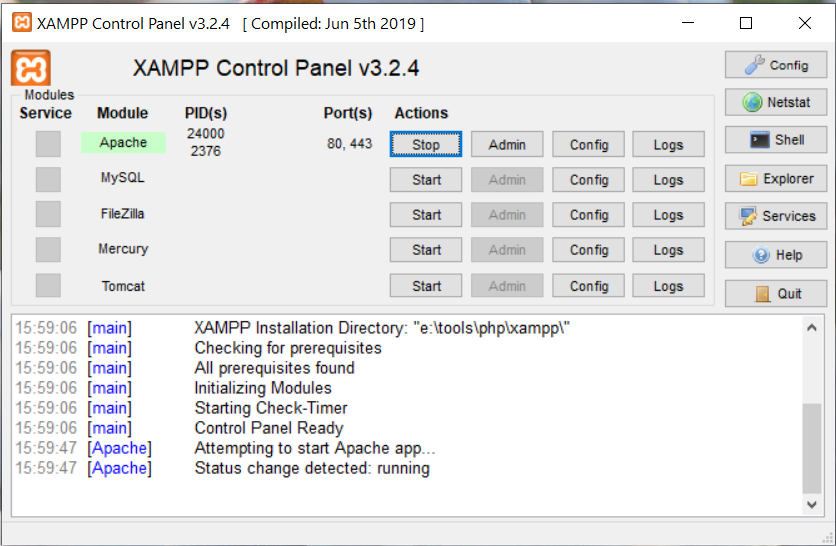Launch the Shell terminal button
The height and width of the screenshot is (546, 836).
tap(776, 140)
